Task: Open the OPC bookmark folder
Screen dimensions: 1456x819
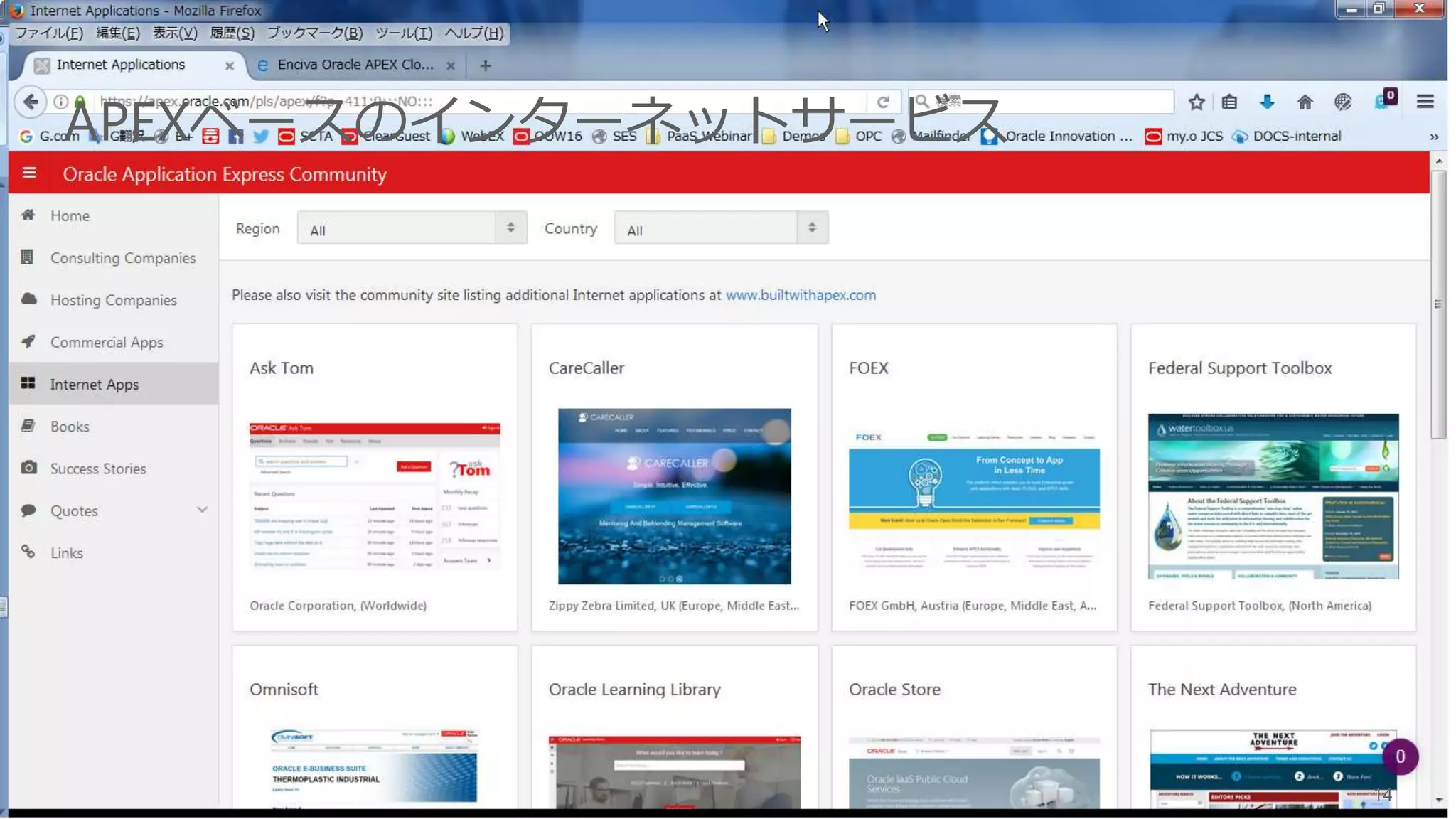Action: pos(859,136)
